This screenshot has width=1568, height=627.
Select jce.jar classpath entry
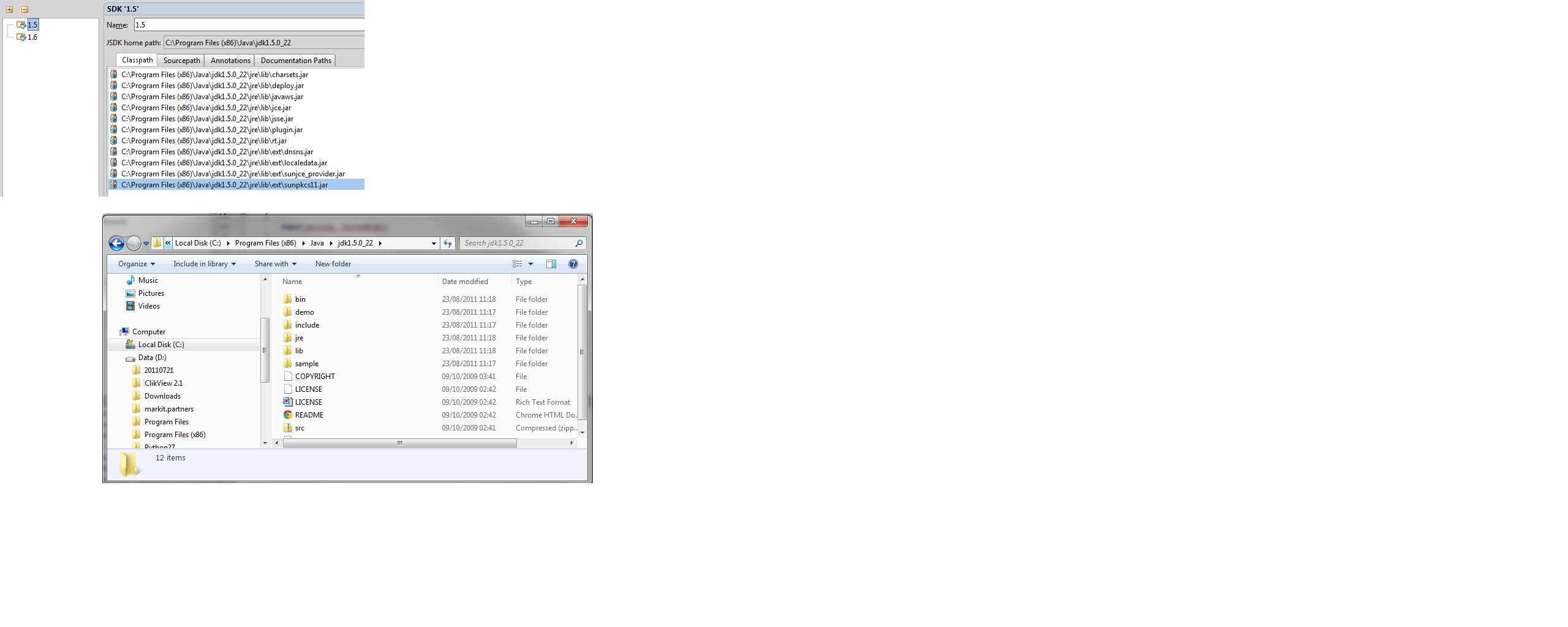click(236, 107)
